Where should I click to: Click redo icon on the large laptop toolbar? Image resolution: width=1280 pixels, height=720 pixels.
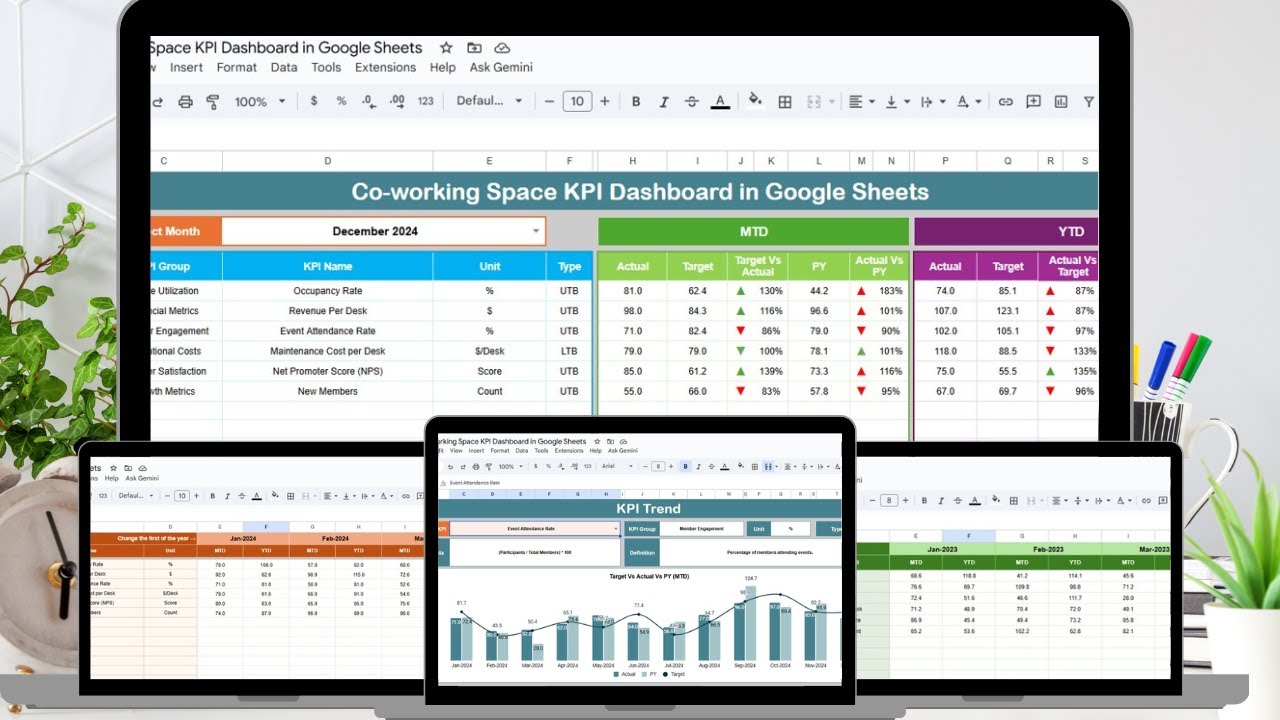pyautogui.click(x=158, y=101)
